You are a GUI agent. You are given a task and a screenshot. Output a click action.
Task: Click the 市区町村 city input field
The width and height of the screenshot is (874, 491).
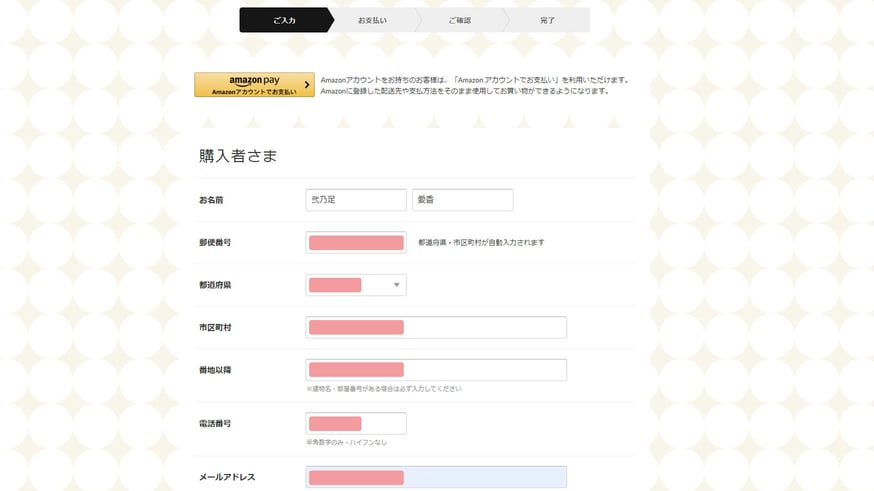(x=436, y=327)
